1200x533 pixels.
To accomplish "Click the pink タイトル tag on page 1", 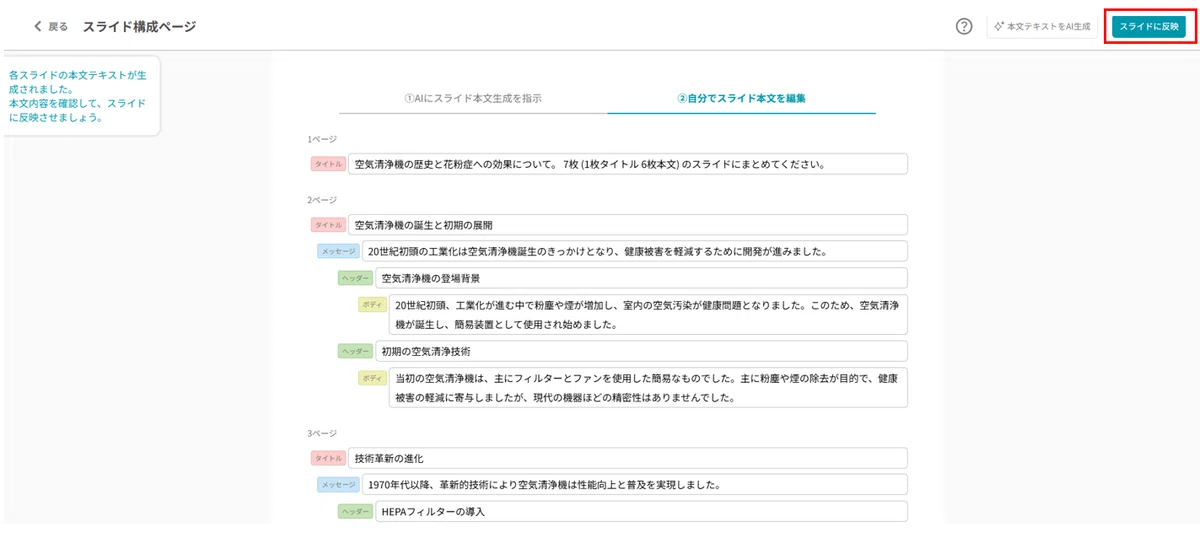I will [328, 164].
